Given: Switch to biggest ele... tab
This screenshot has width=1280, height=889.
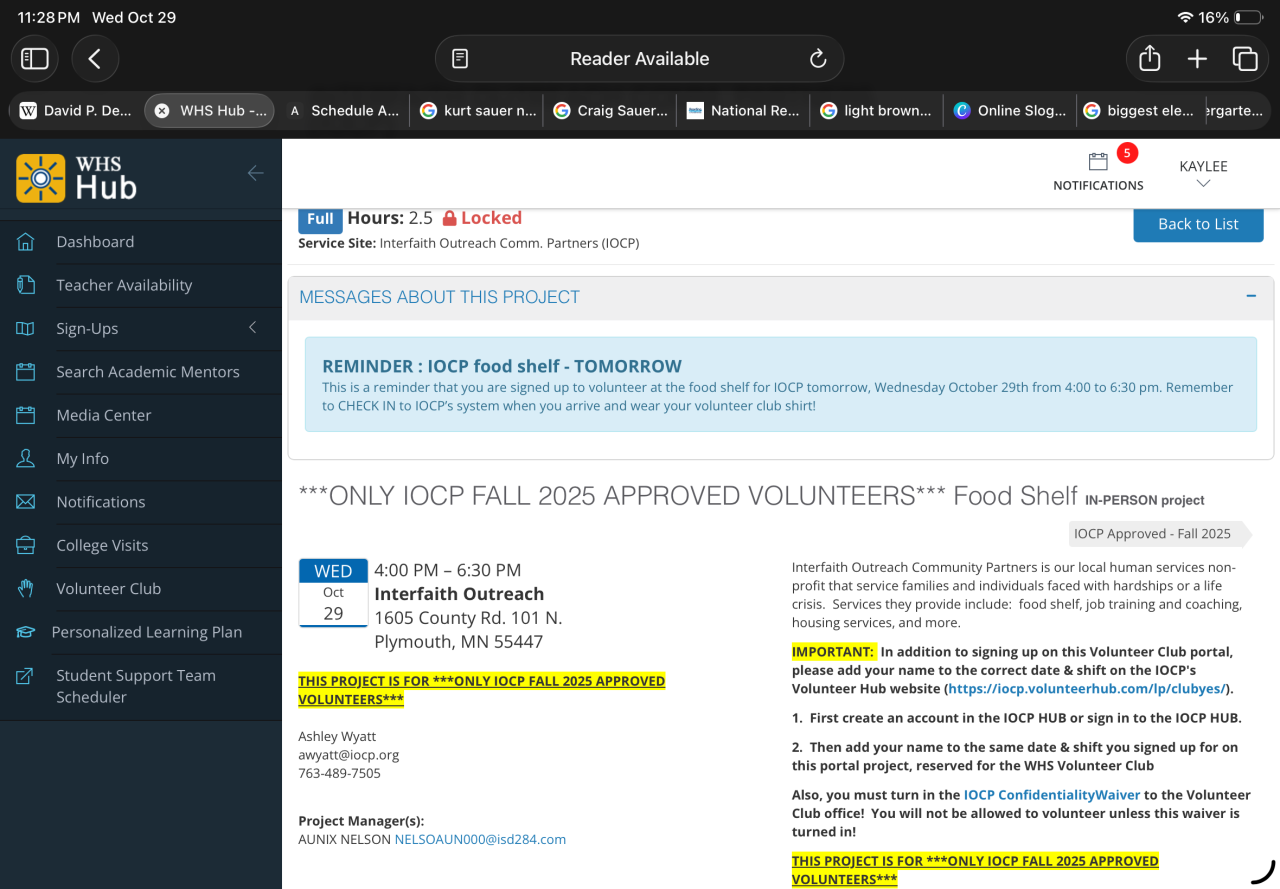Looking at the screenshot, I should (x=1140, y=111).
